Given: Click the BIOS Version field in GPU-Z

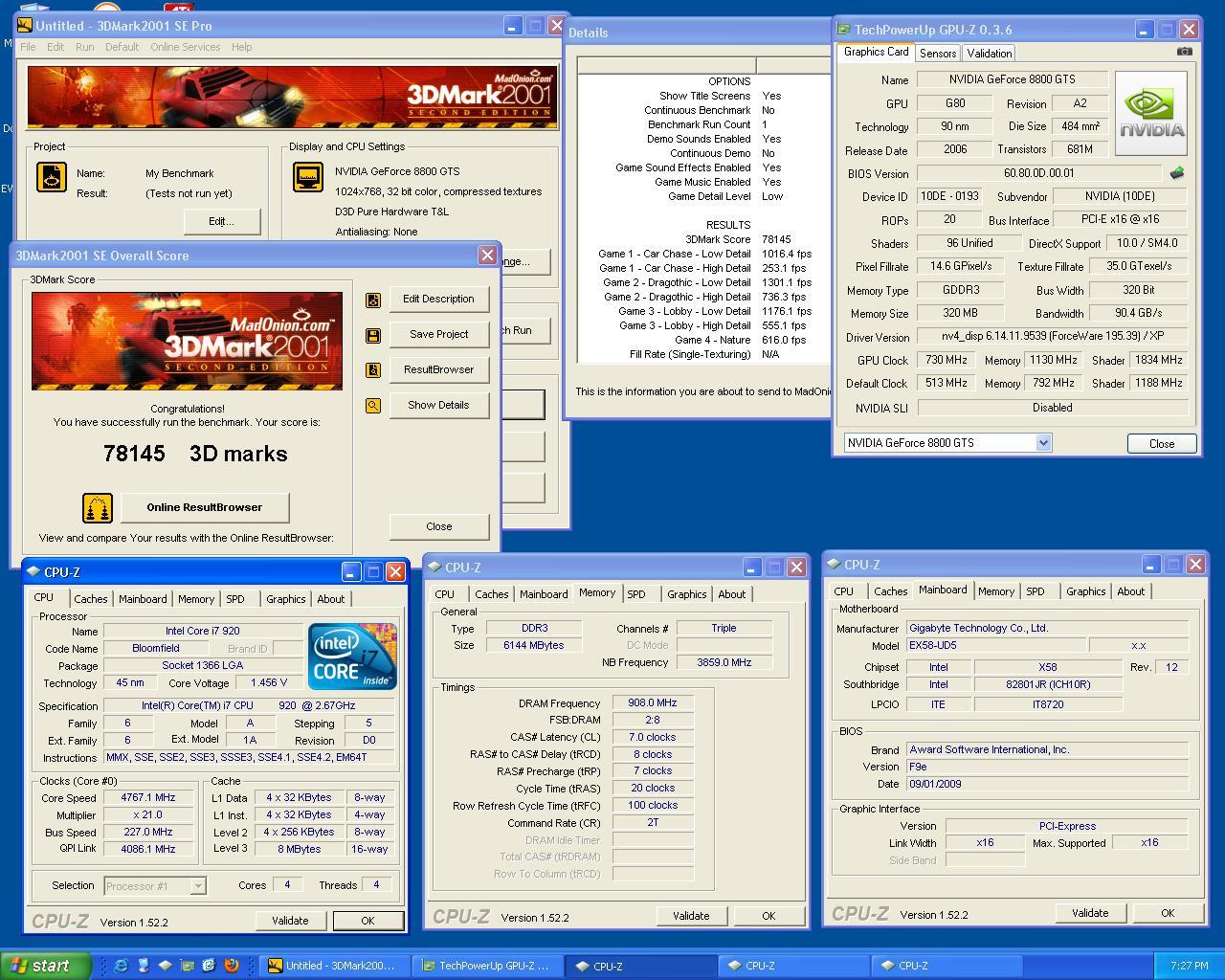Looking at the screenshot, I should pyautogui.click(x=1039, y=173).
